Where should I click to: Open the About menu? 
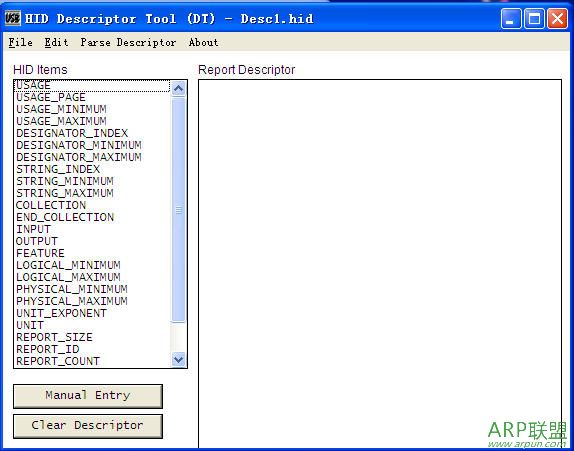tap(204, 42)
